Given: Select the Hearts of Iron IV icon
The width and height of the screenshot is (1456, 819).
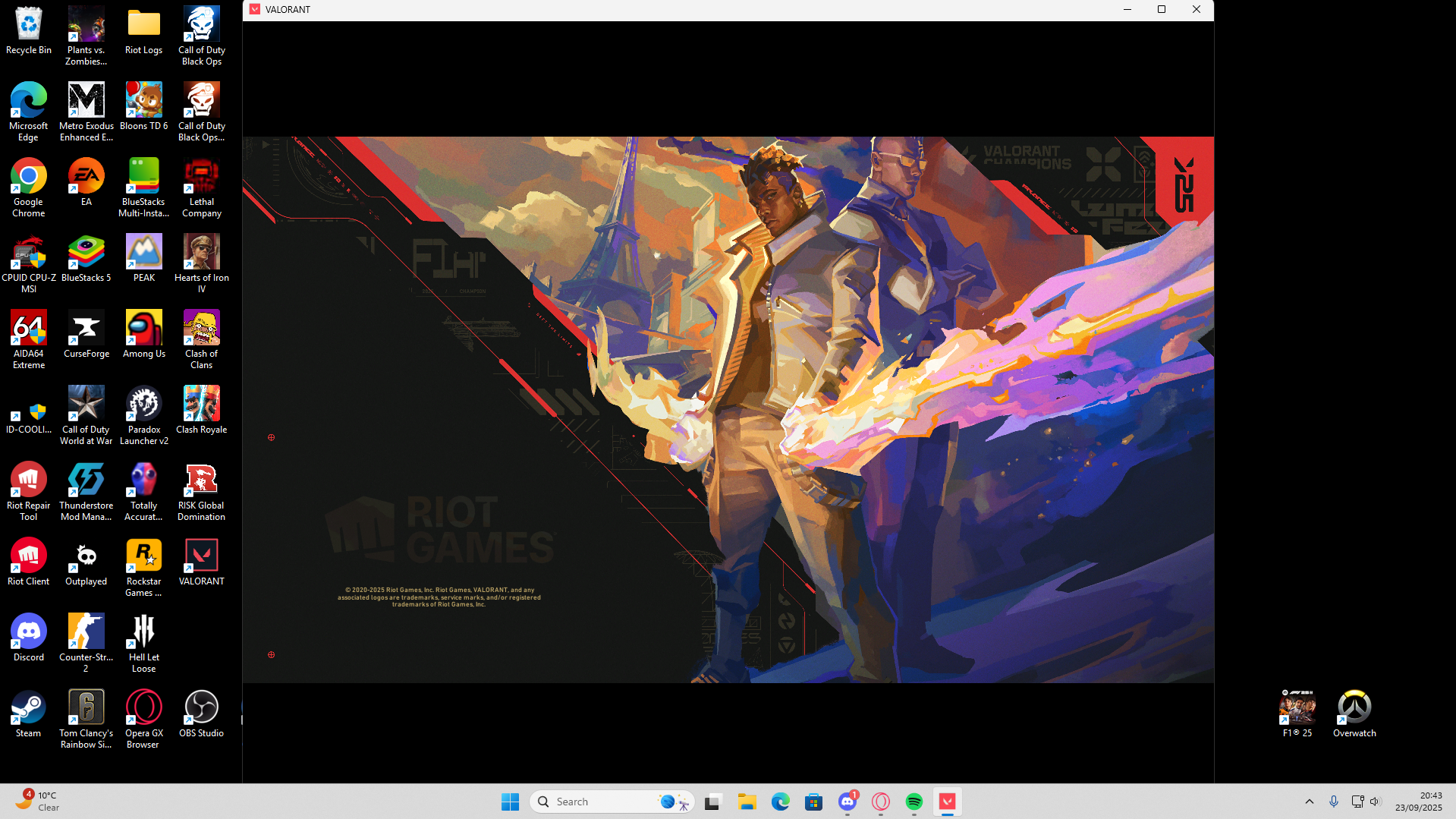Looking at the screenshot, I should (202, 264).
